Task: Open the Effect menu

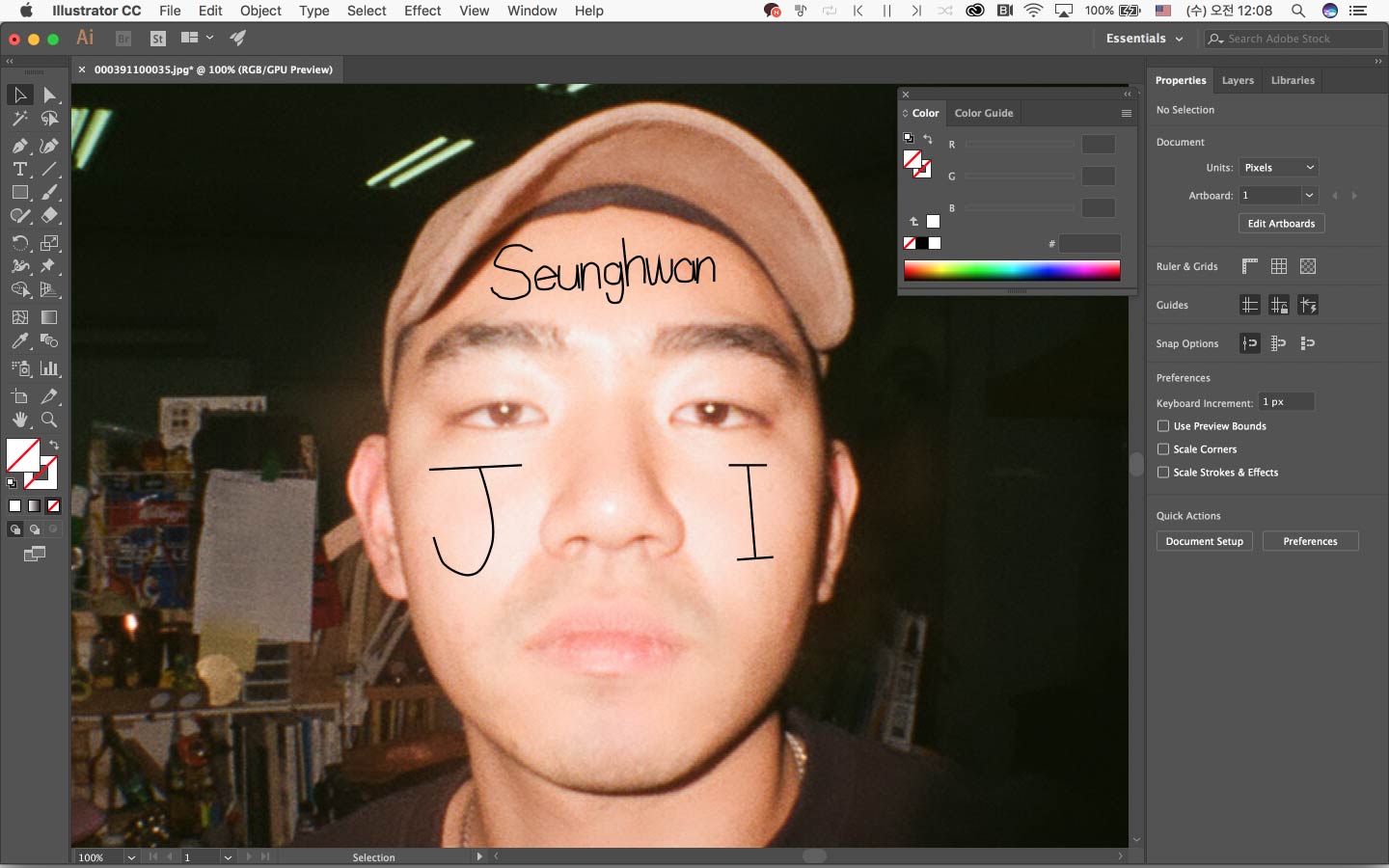Action: [x=422, y=11]
